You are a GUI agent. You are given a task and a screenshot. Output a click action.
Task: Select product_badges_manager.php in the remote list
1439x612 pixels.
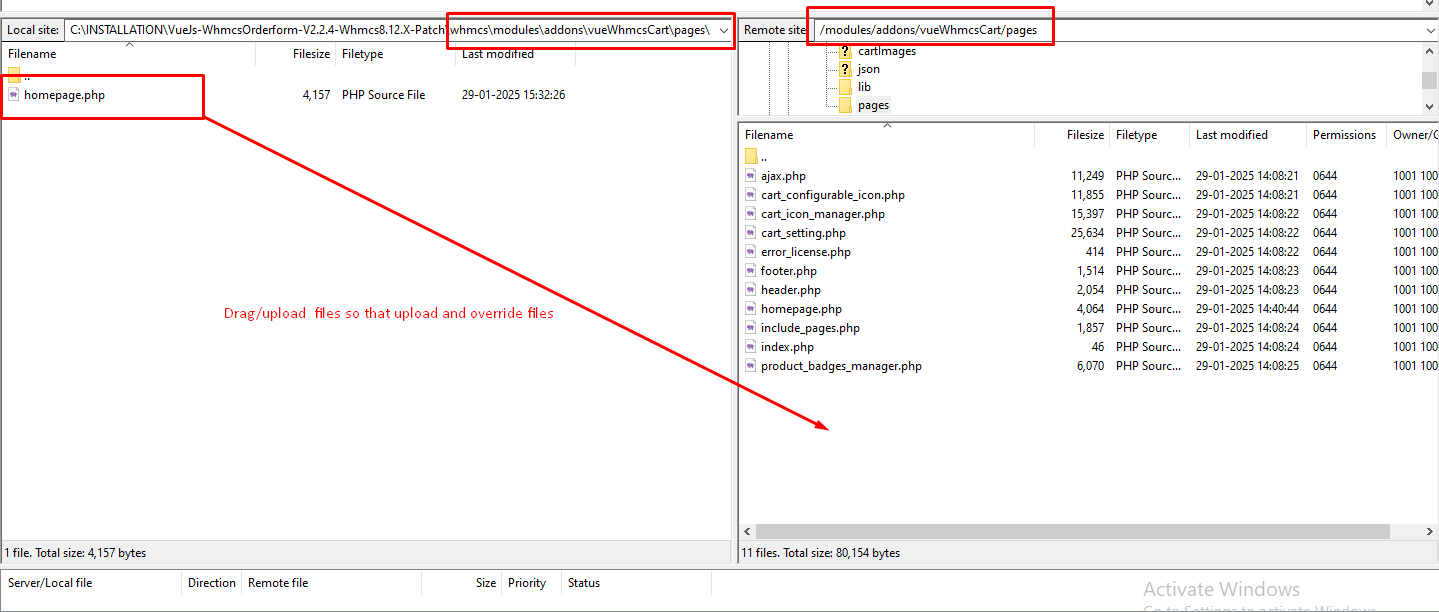coord(840,366)
